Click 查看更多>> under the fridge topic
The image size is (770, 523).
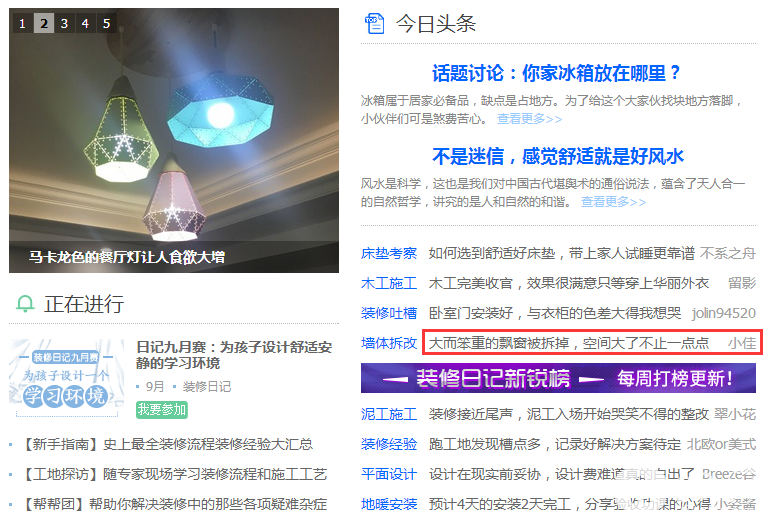click(529, 118)
